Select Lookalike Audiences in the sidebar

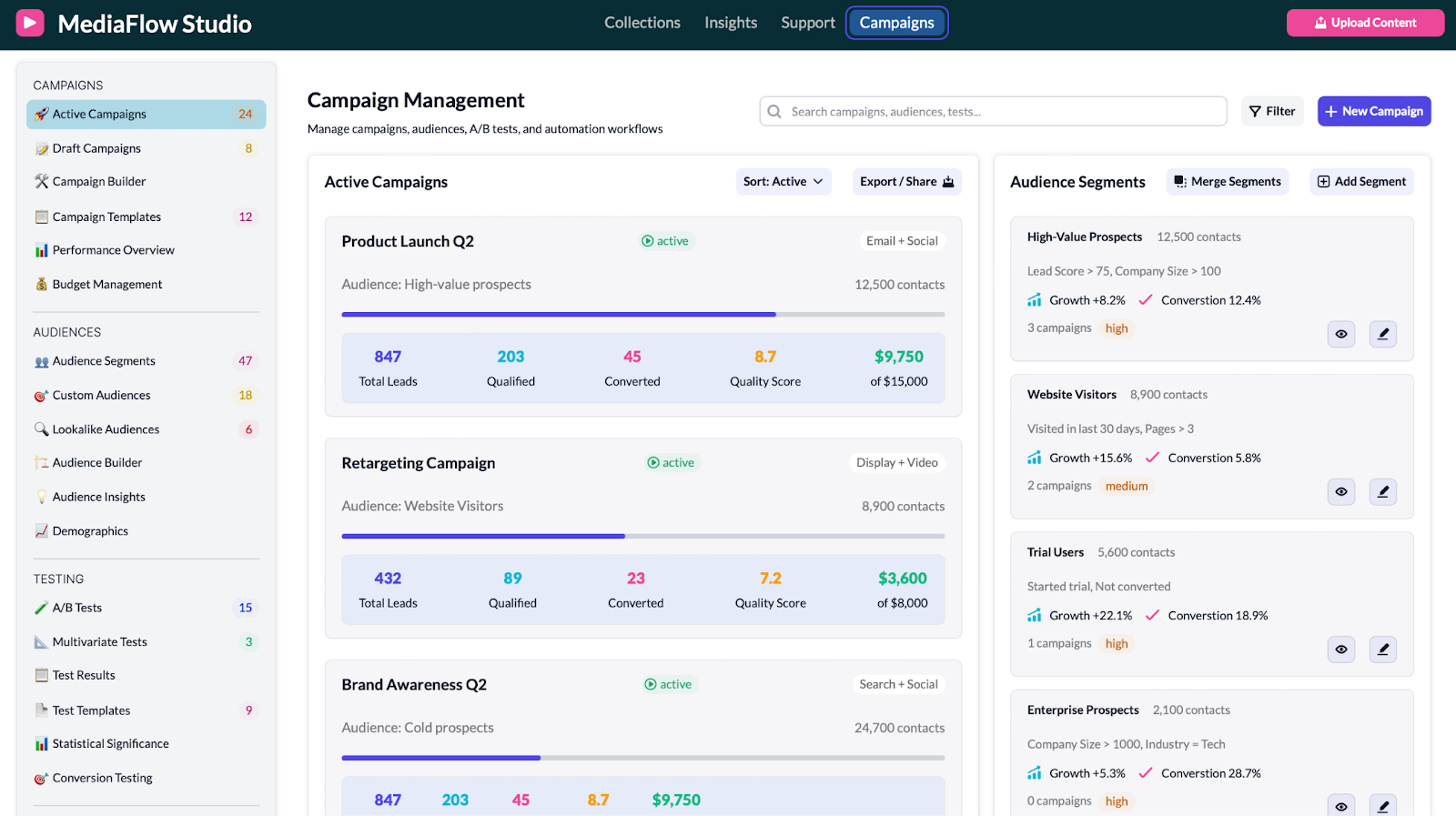106,429
